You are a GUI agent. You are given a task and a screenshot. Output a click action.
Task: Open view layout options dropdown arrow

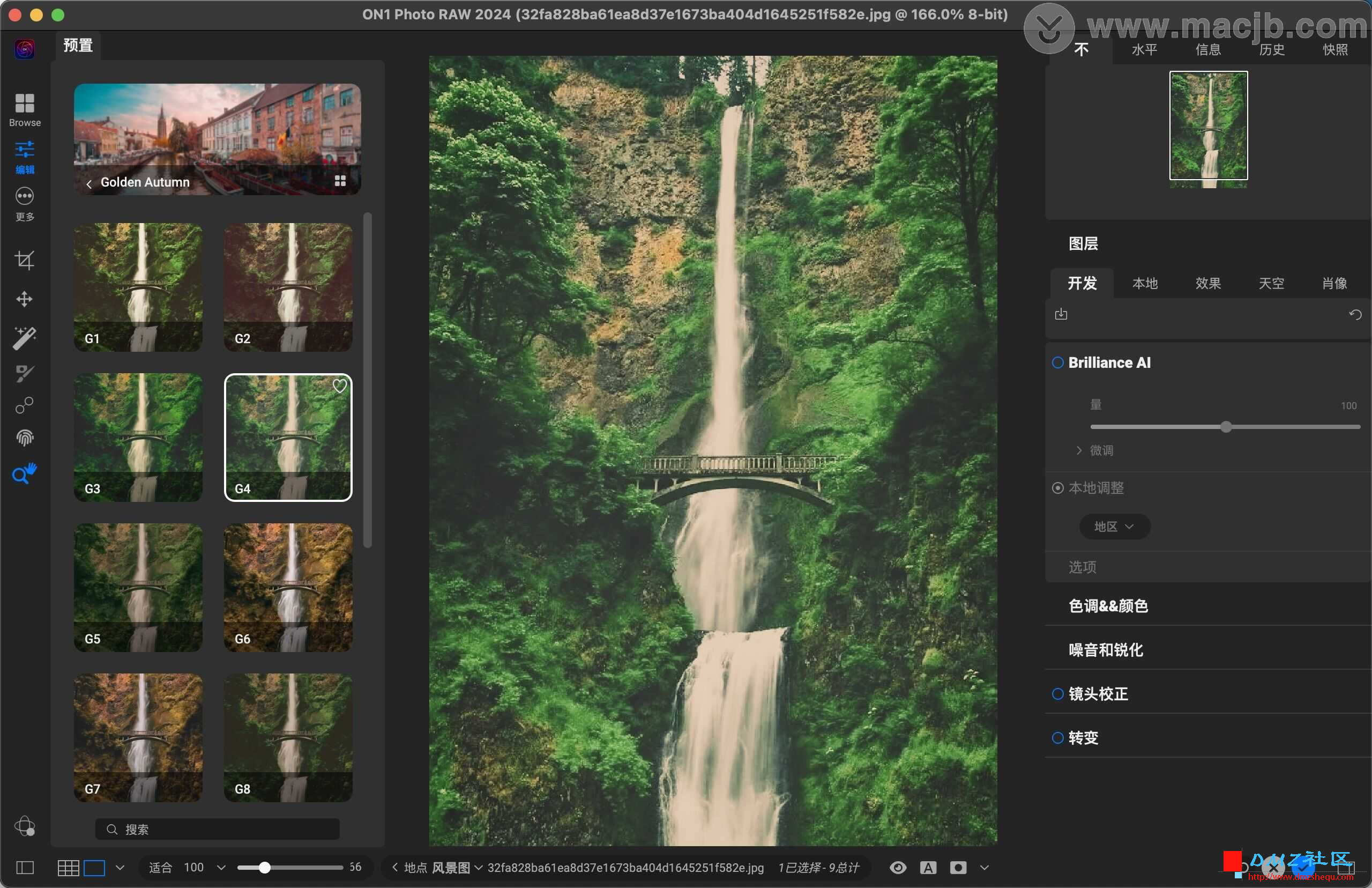[x=120, y=867]
